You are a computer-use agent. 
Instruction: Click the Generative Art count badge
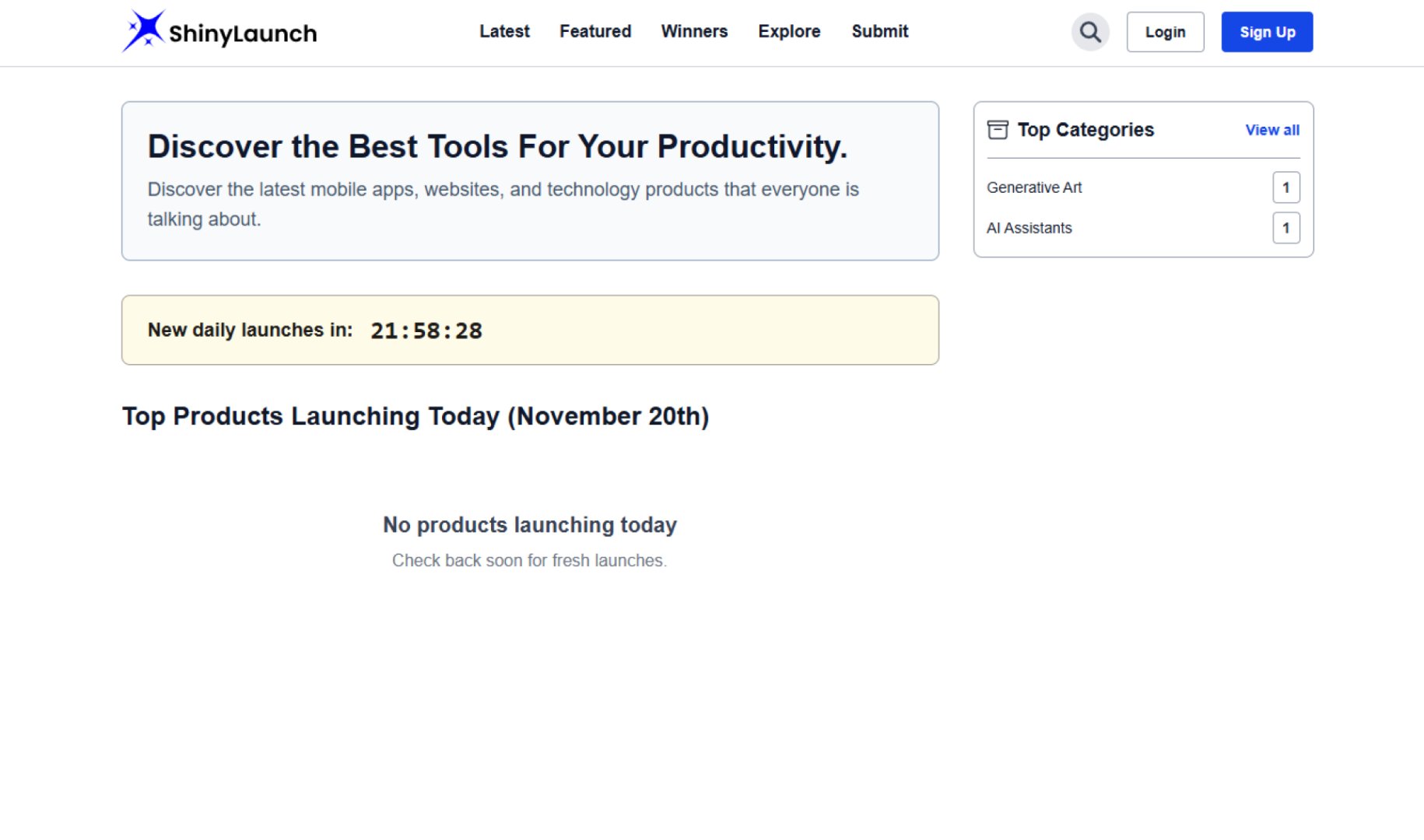click(x=1286, y=187)
